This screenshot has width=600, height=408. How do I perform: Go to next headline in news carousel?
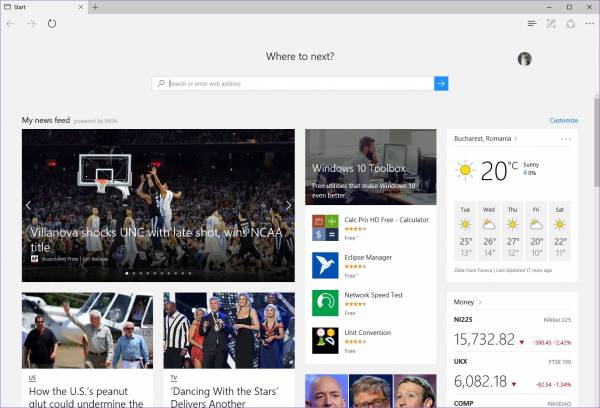click(289, 206)
